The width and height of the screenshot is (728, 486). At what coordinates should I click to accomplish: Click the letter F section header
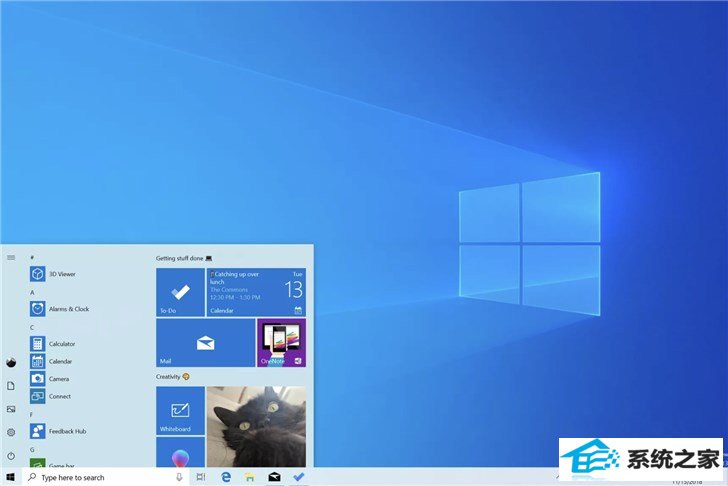32,414
